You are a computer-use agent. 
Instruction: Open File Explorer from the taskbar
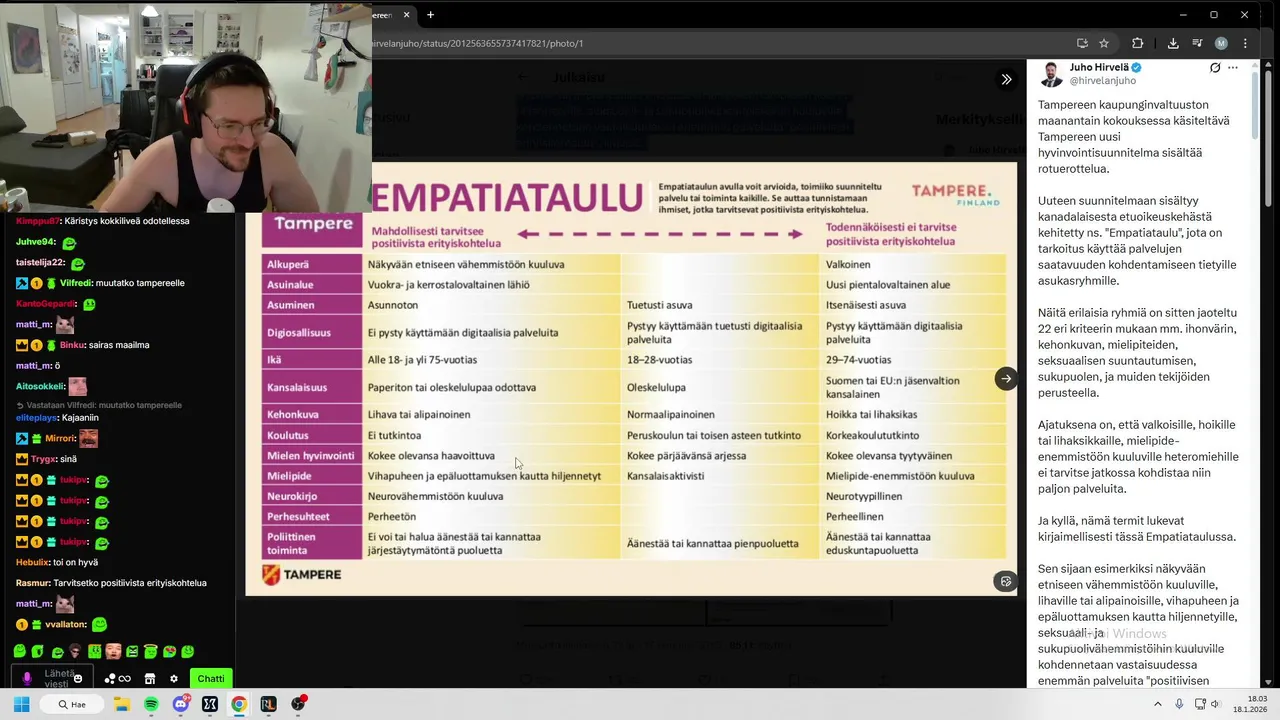122,704
